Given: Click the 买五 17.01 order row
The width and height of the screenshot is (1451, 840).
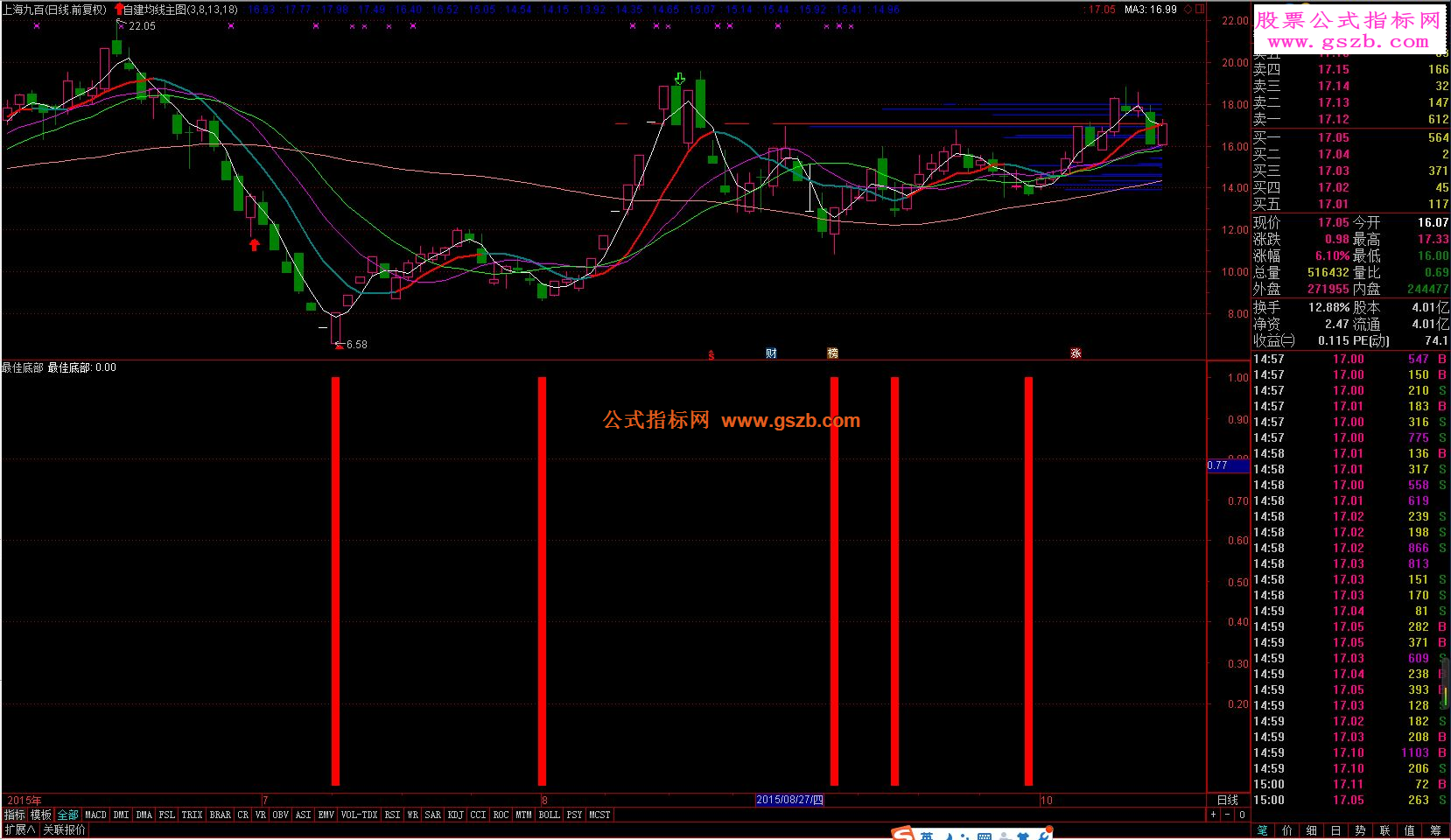Looking at the screenshot, I should (1350, 204).
